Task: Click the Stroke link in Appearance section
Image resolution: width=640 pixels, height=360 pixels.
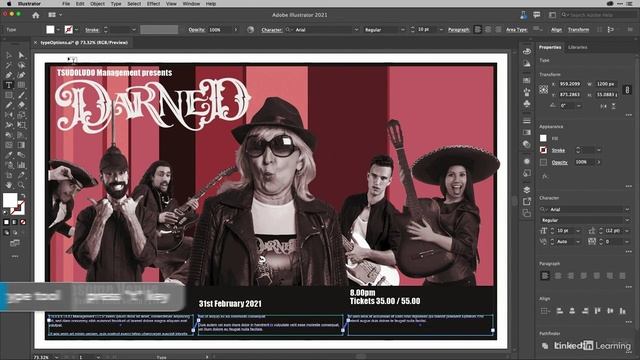Action: pos(558,150)
